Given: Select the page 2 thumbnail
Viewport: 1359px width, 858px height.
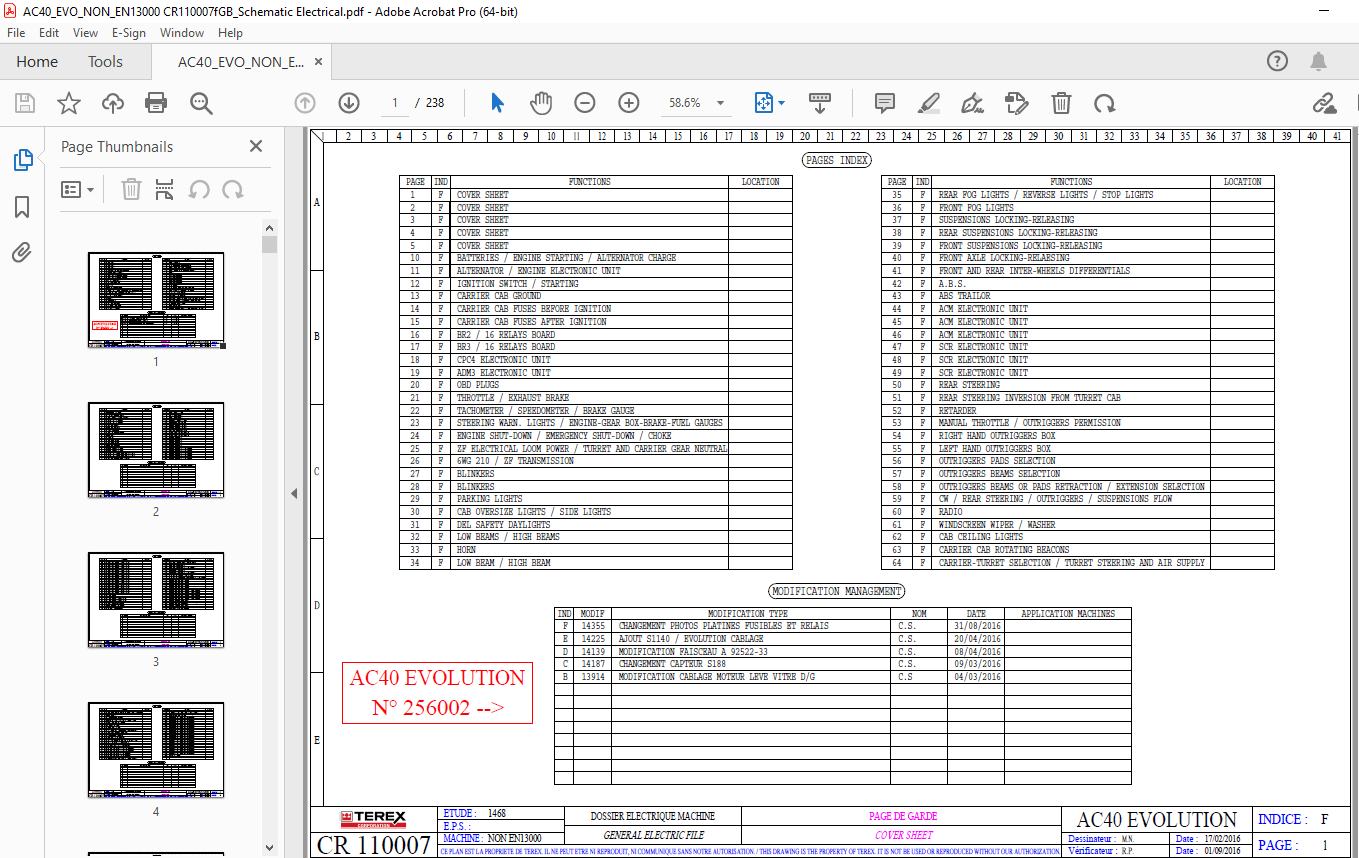Looking at the screenshot, I should tap(156, 450).
